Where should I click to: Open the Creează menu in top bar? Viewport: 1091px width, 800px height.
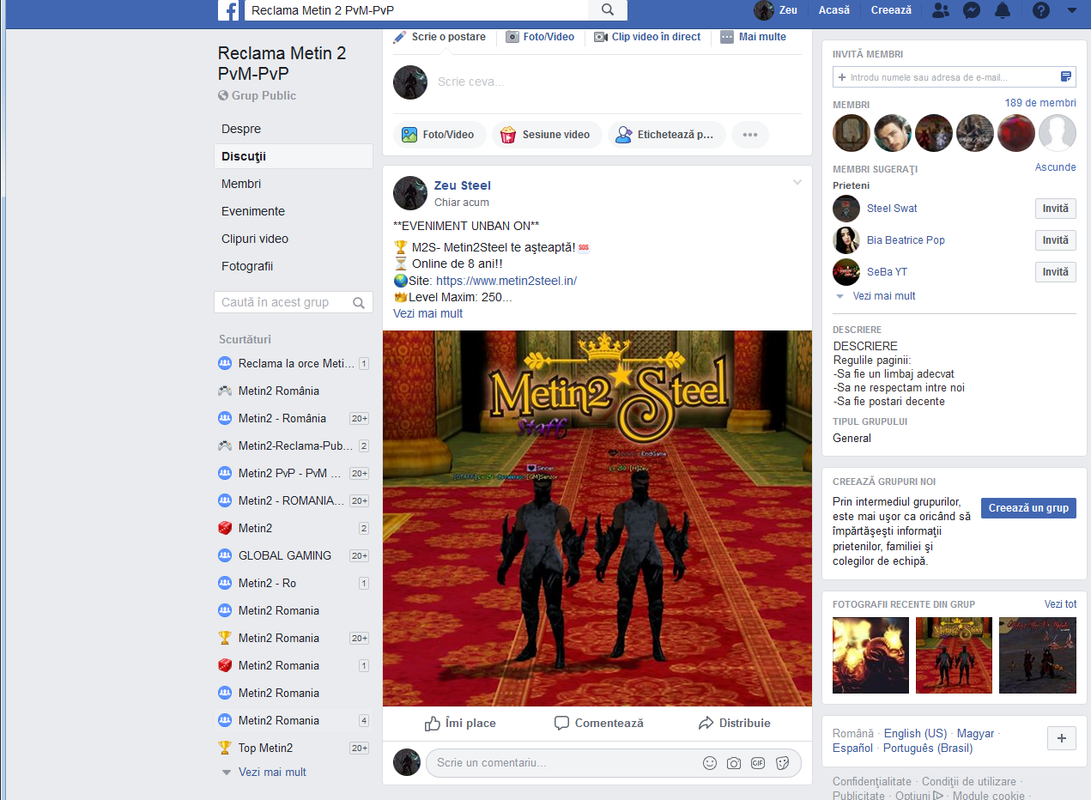coord(891,10)
